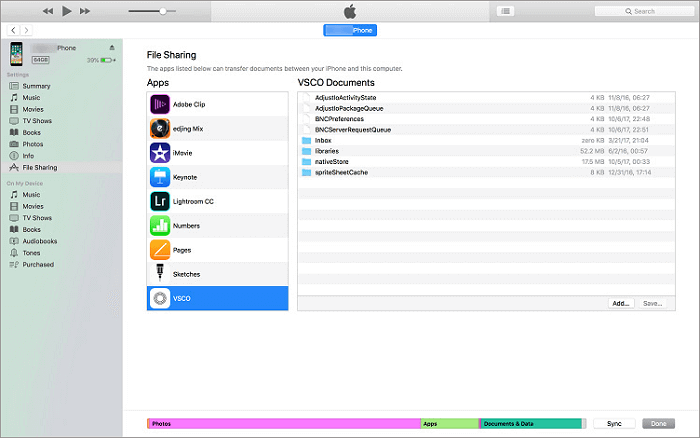Eject the iPhone from the sidebar
Screen dimensions: 700x438
111,48
